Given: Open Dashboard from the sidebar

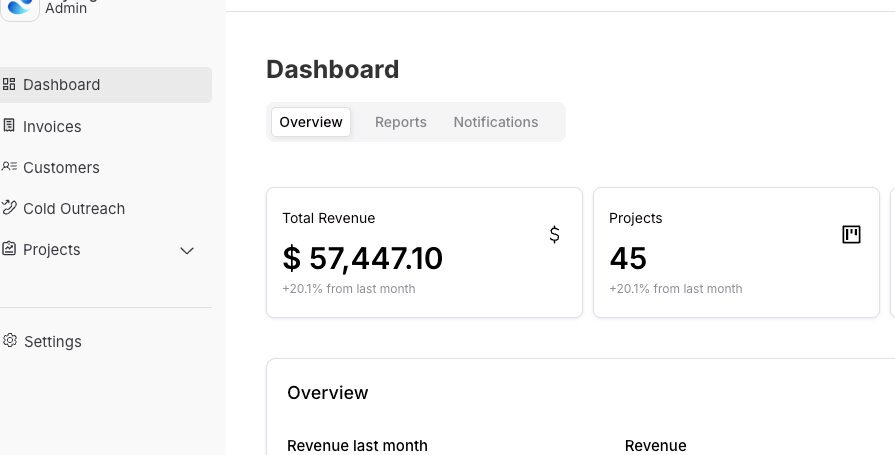Looking at the screenshot, I should 106,85.
